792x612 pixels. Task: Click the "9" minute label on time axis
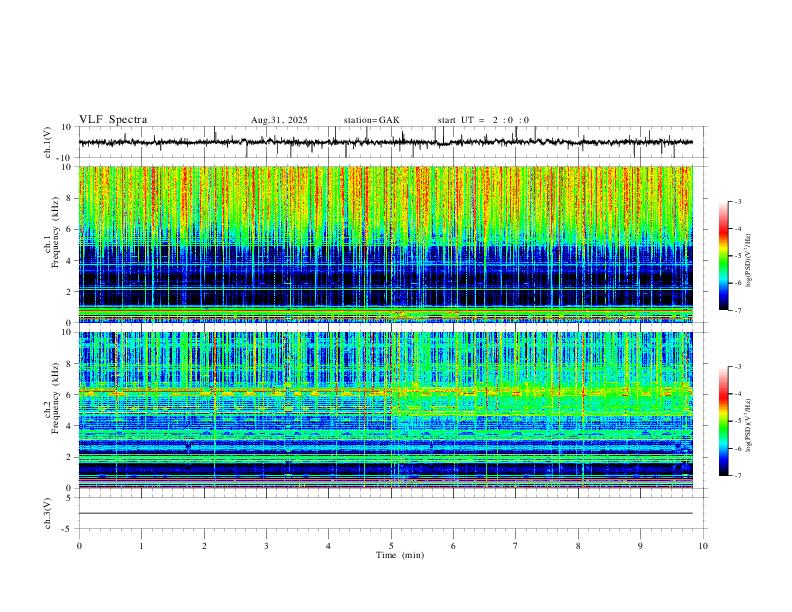click(x=640, y=546)
